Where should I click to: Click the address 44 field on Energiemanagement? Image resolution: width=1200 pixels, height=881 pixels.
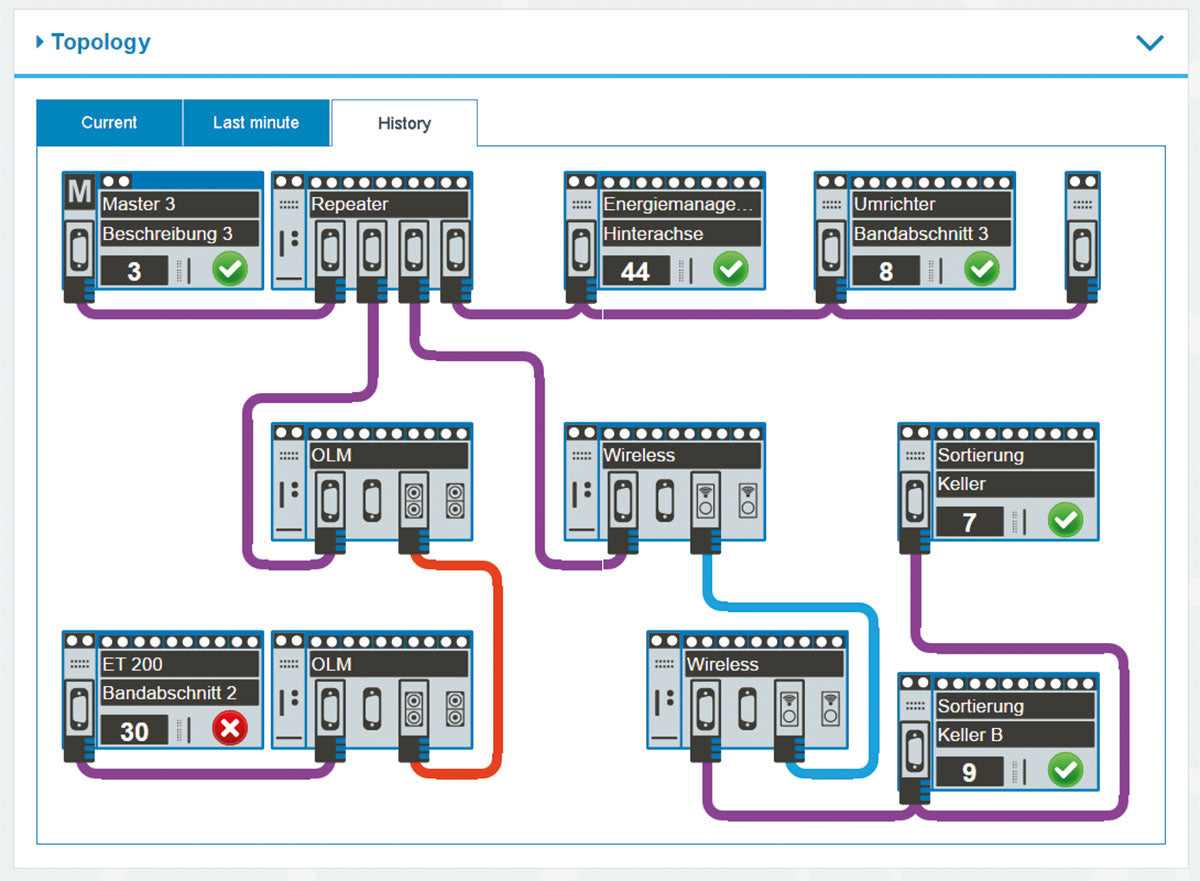[635, 271]
